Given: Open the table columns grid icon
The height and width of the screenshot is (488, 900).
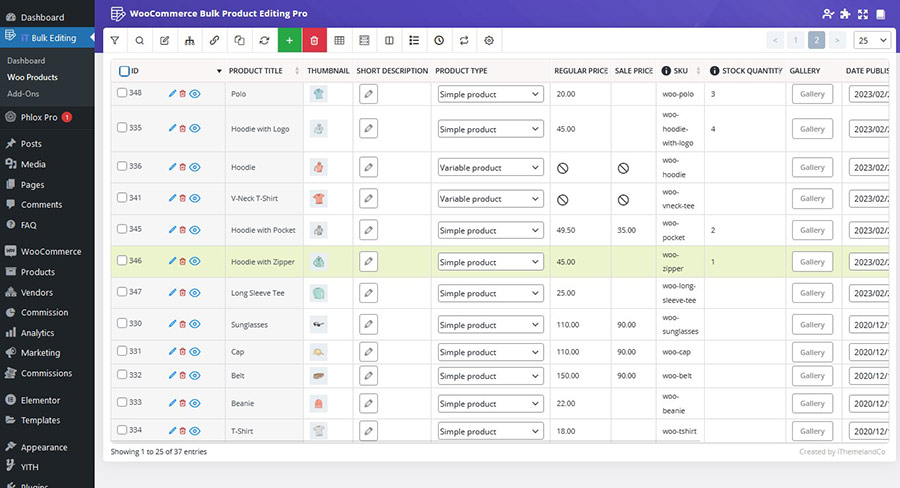Looking at the screenshot, I should (339, 41).
